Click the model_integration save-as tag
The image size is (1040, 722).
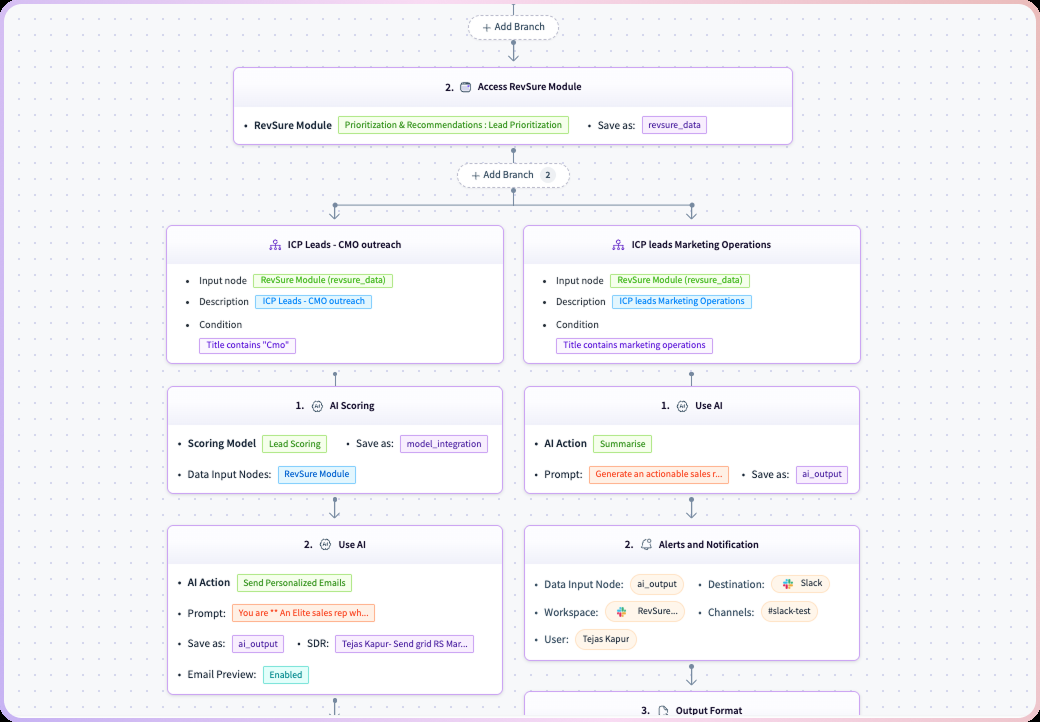(x=444, y=444)
